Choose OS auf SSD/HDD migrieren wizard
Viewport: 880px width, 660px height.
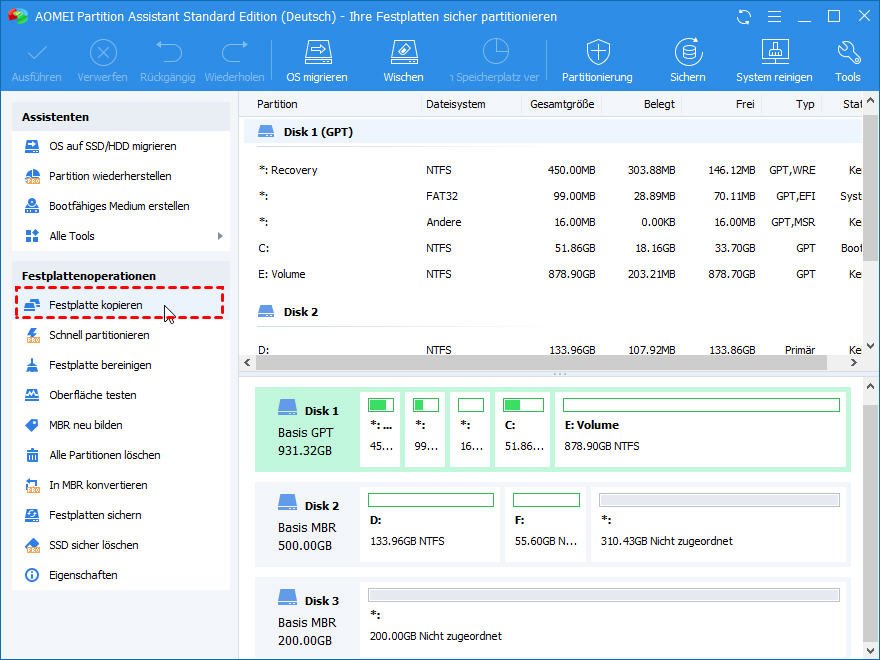pos(112,146)
